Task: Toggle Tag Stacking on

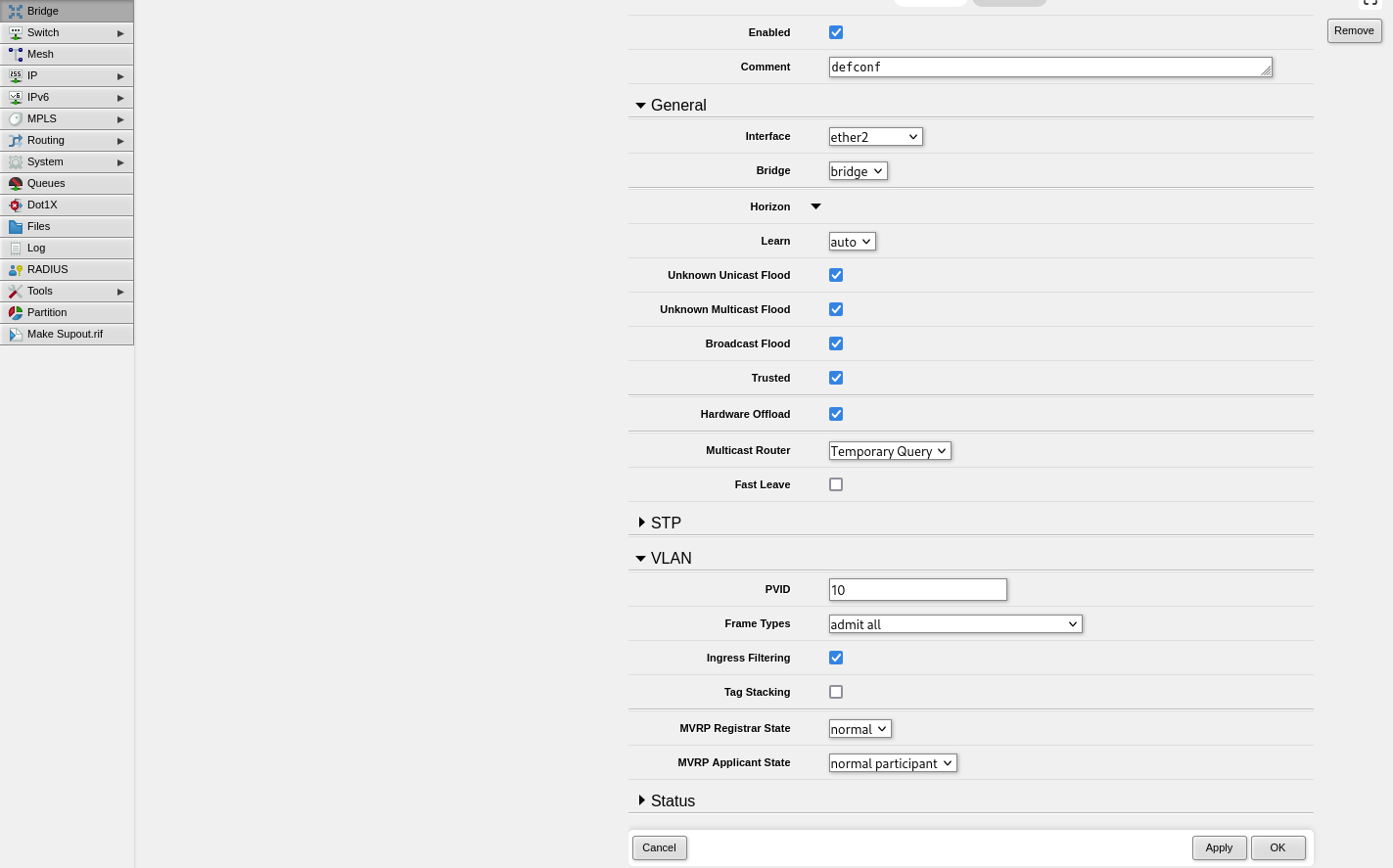Action: 836,692
